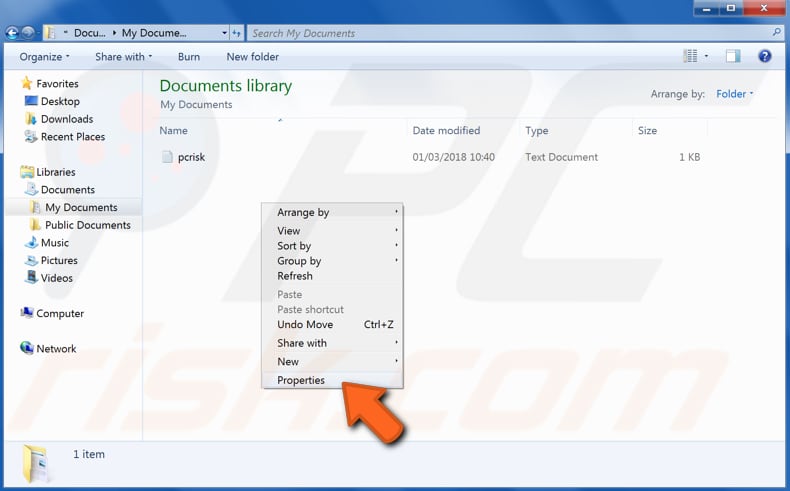Click the Text Document type cell

coord(561,157)
